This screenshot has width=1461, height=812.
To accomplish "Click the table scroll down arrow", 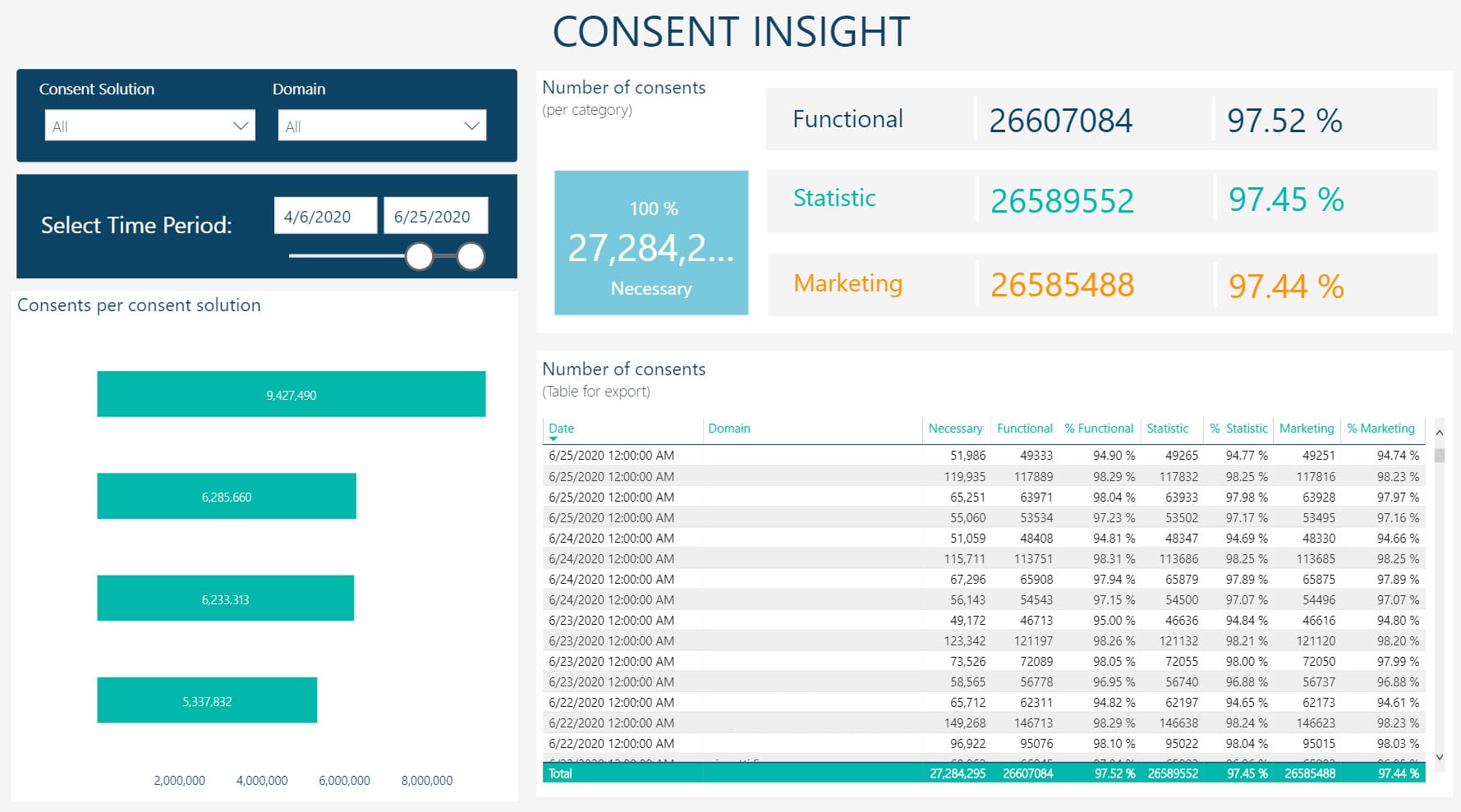I will pyautogui.click(x=1439, y=757).
